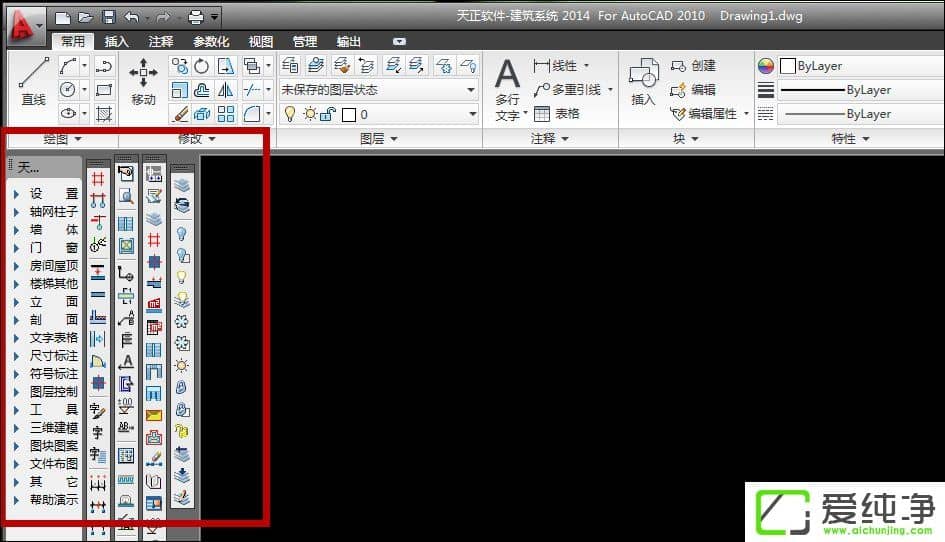
Task: Click the red grid icon atop TArch toolbar
Action: [98, 179]
